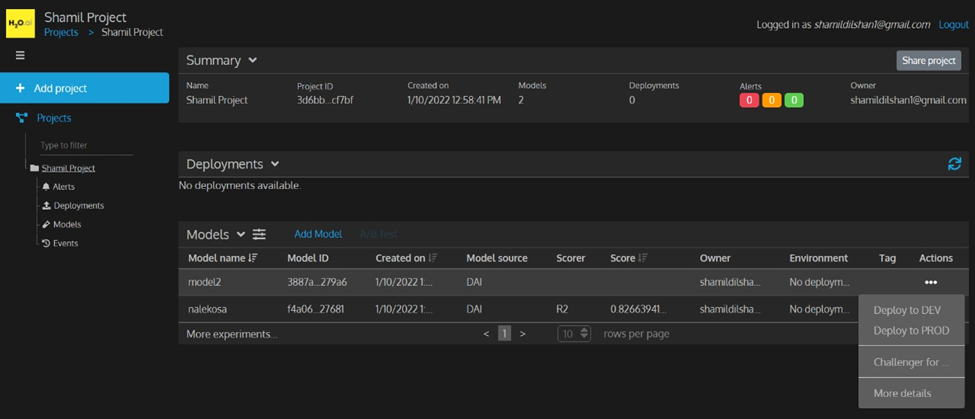The width and height of the screenshot is (975, 419).
Task: Click the Add Model link
Action: pyautogui.click(x=318, y=234)
